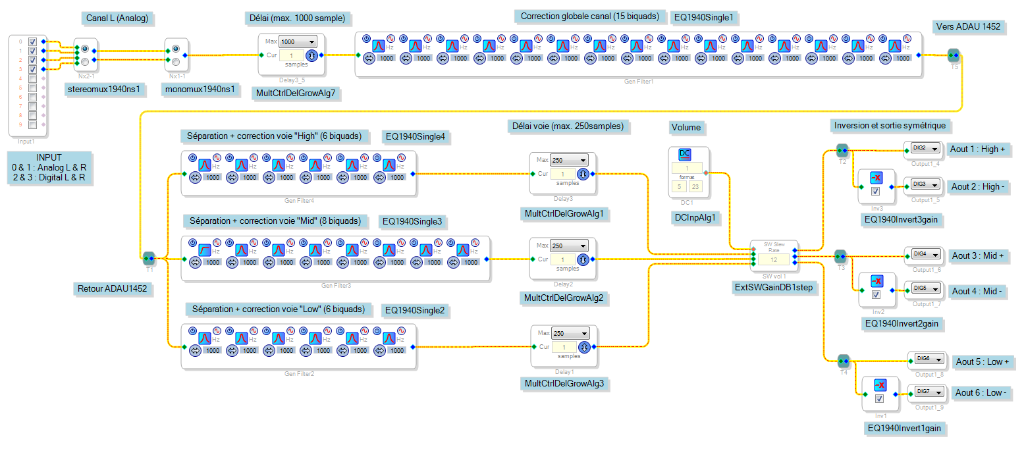Open the Max 250 dropdown in the Delay3 block
Image resolution: width=1024 pixels, height=449 pixels.
click(x=569, y=160)
